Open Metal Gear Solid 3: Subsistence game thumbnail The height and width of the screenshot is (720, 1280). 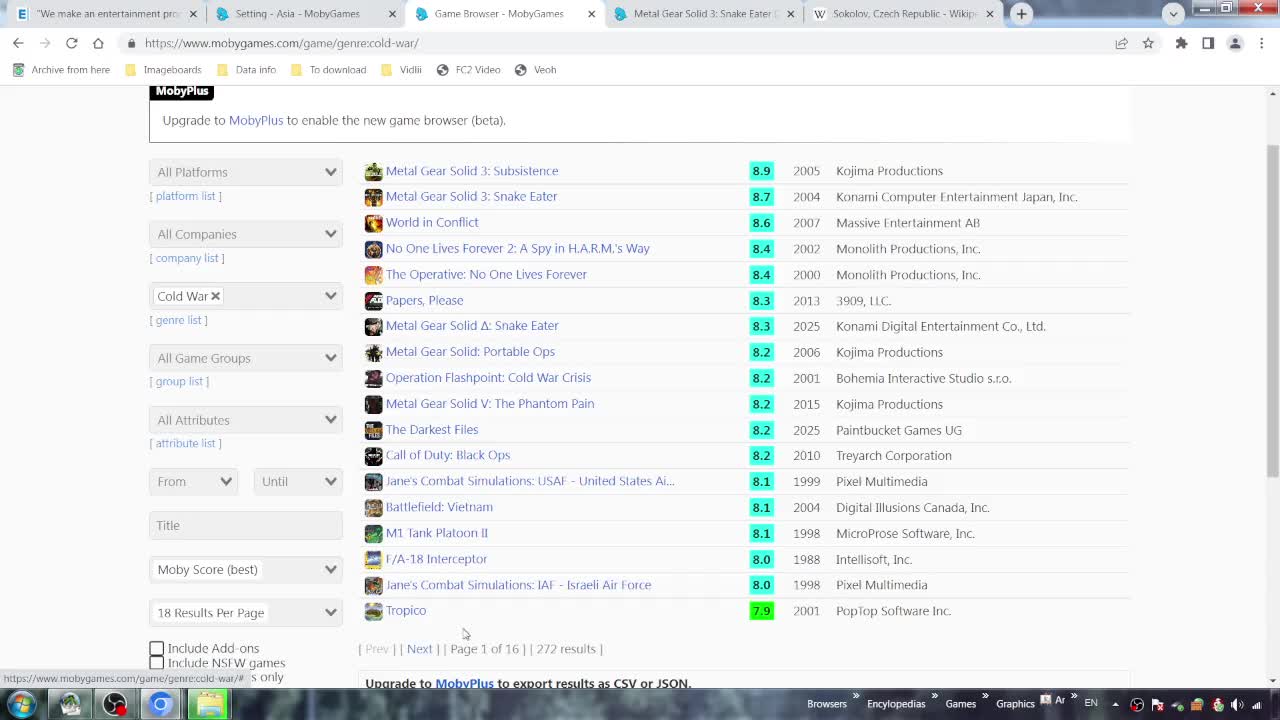tap(373, 171)
